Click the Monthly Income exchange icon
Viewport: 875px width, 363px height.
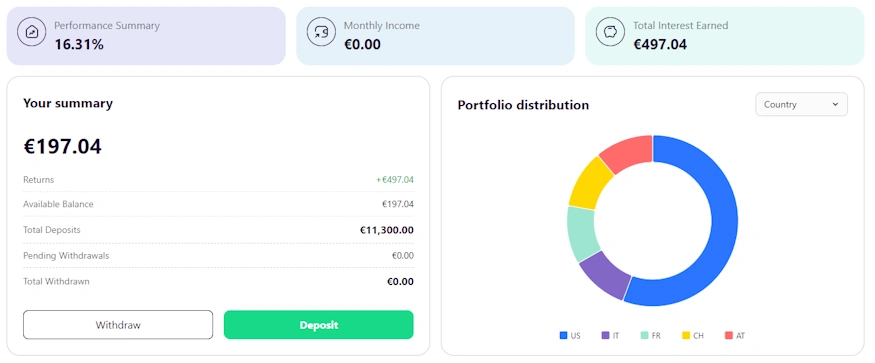[x=321, y=32]
